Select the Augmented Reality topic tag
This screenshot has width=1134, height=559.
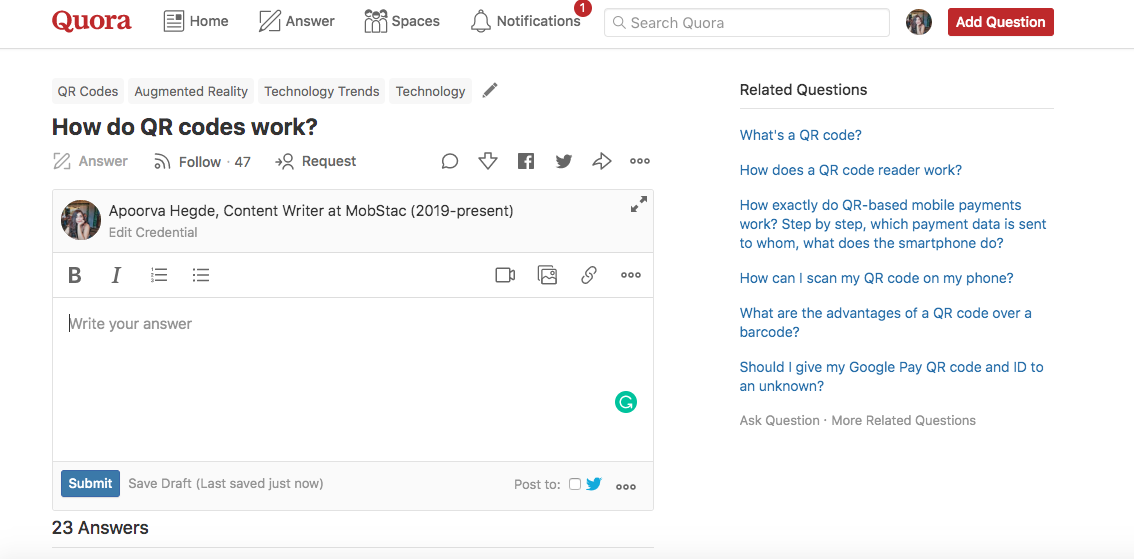(191, 91)
